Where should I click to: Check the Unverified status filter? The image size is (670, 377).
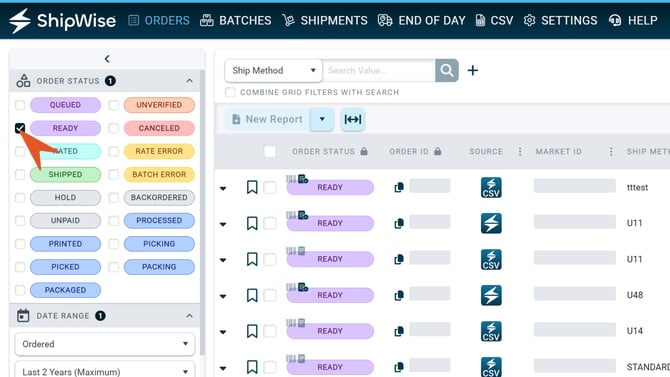[x=113, y=105]
